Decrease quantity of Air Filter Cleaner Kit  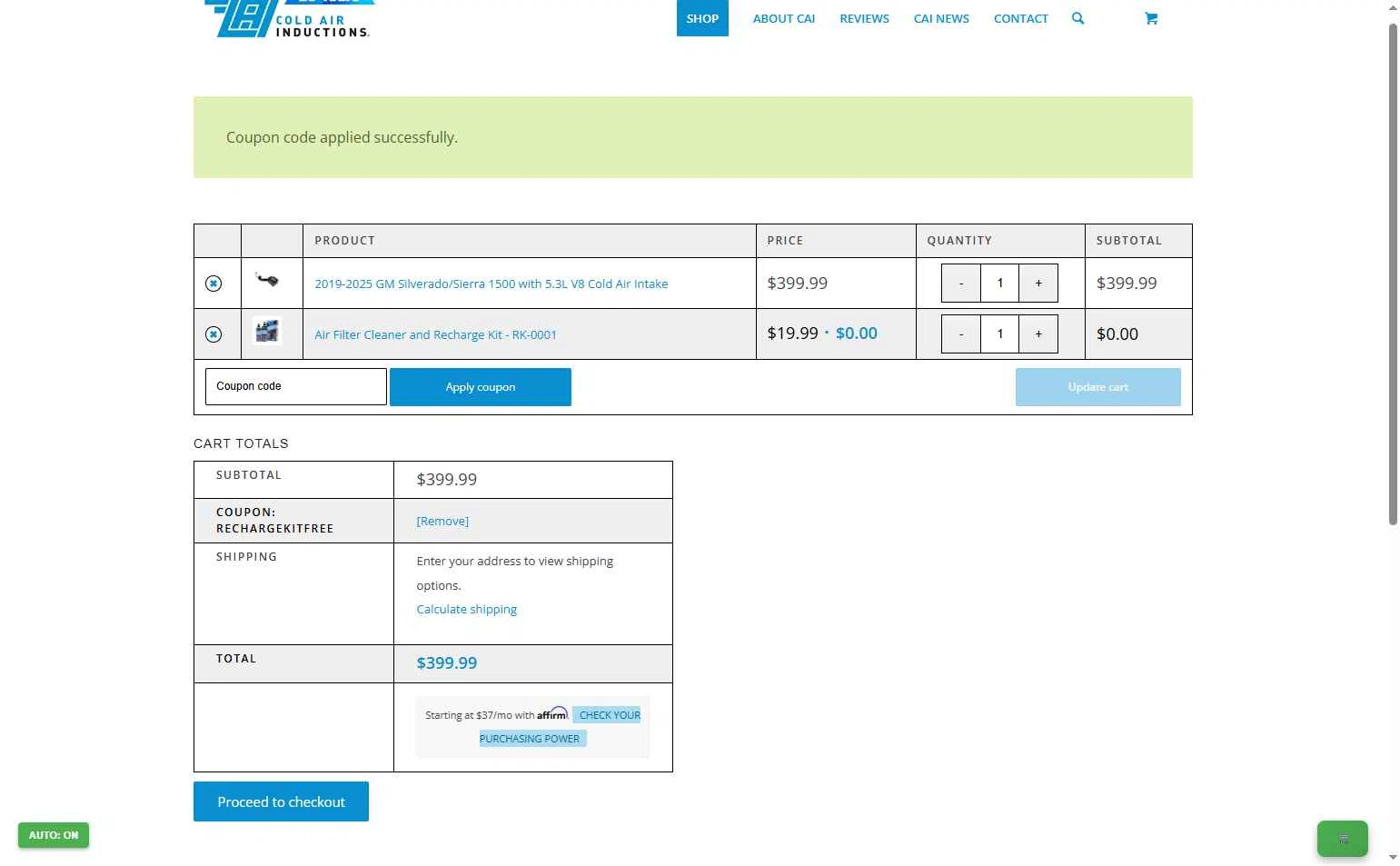click(x=961, y=333)
